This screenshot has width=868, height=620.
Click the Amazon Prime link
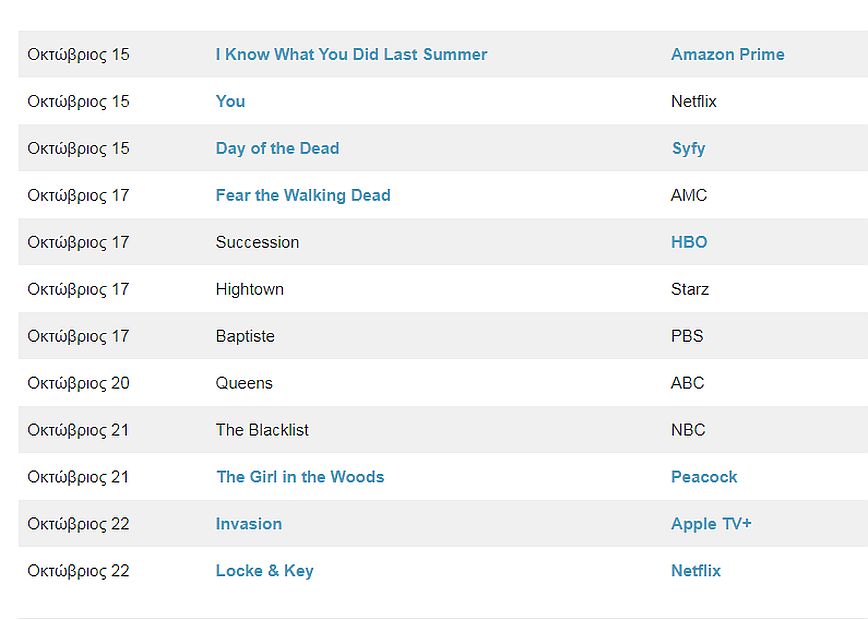(727, 54)
